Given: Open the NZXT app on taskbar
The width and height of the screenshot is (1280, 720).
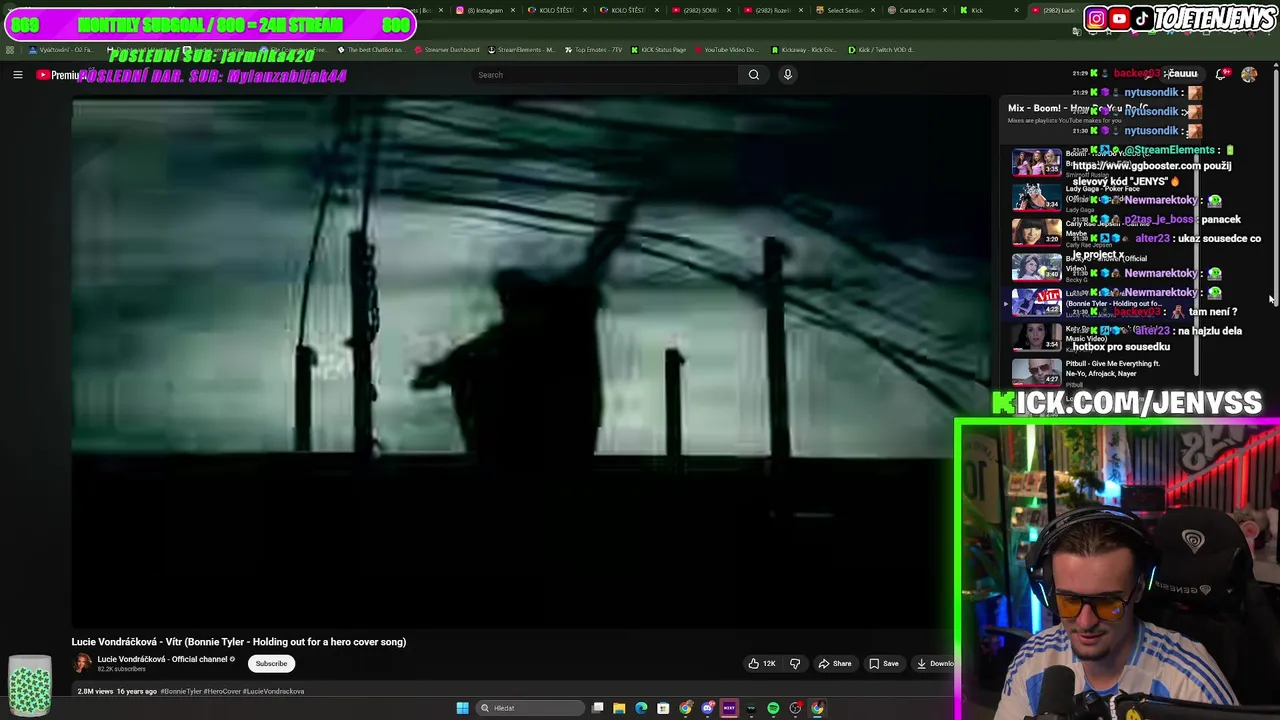Looking at the screenshot, I should [x=729, y=708].
